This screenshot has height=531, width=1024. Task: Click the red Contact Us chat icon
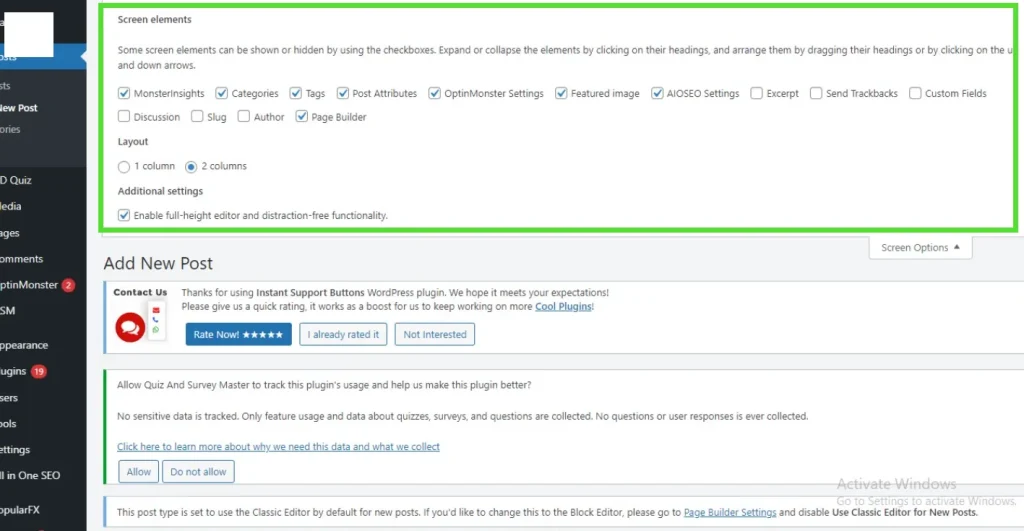click(129, 327)
